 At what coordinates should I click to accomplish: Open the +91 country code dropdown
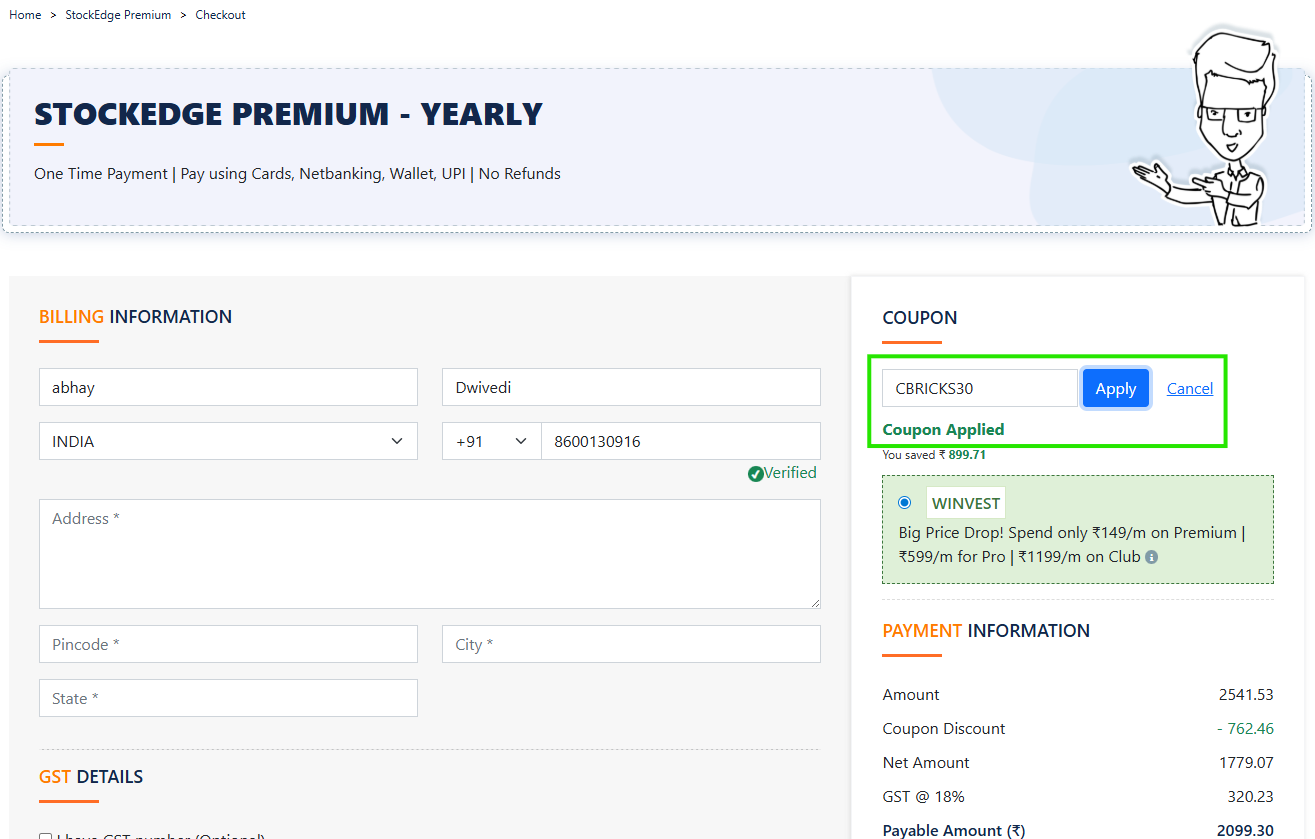pos(491,441)
